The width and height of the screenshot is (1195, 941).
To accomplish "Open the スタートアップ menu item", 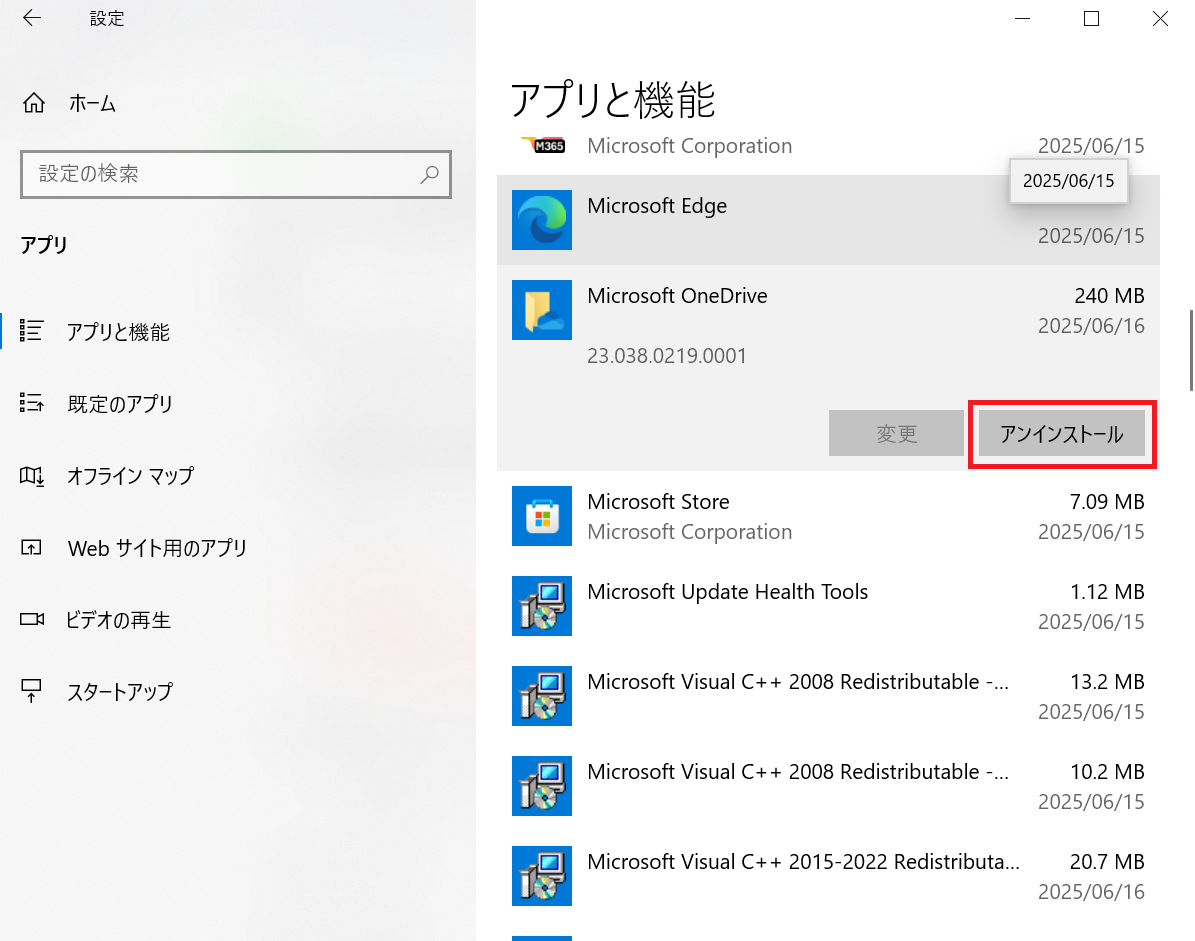I will point(238,691).
